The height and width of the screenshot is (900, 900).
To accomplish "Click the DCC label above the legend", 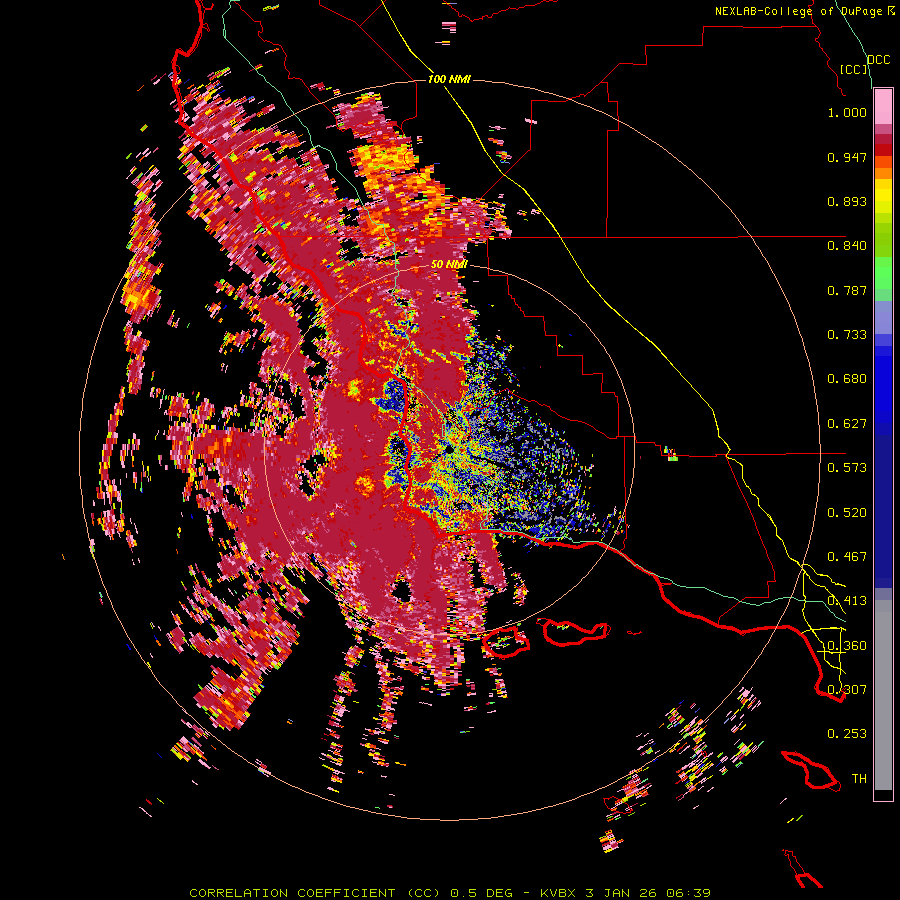I will (879, 60).
